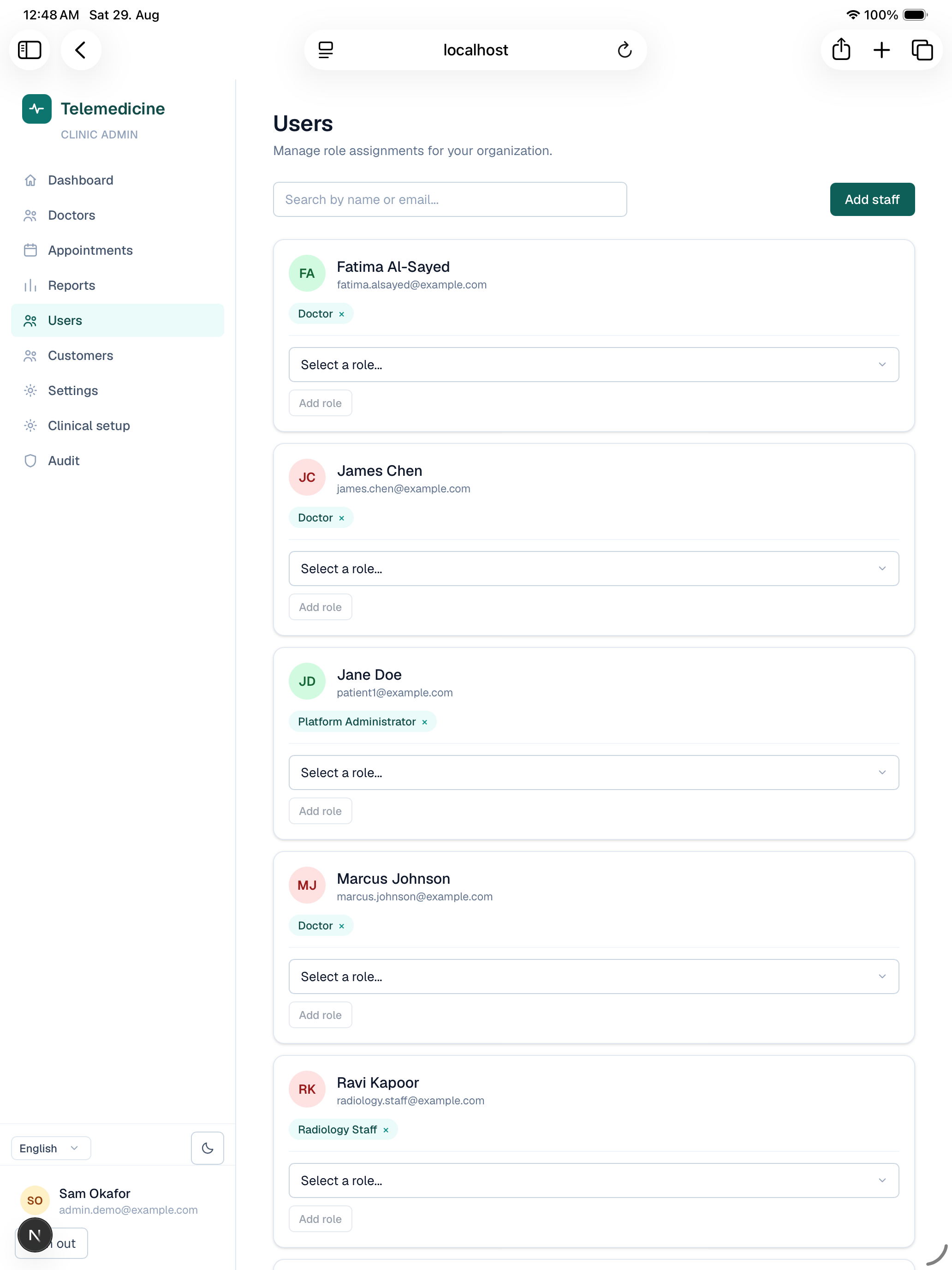The height and width of the screenshot is (1270, 952).
Task: Click the Add staff button
Action: point(872,199)
